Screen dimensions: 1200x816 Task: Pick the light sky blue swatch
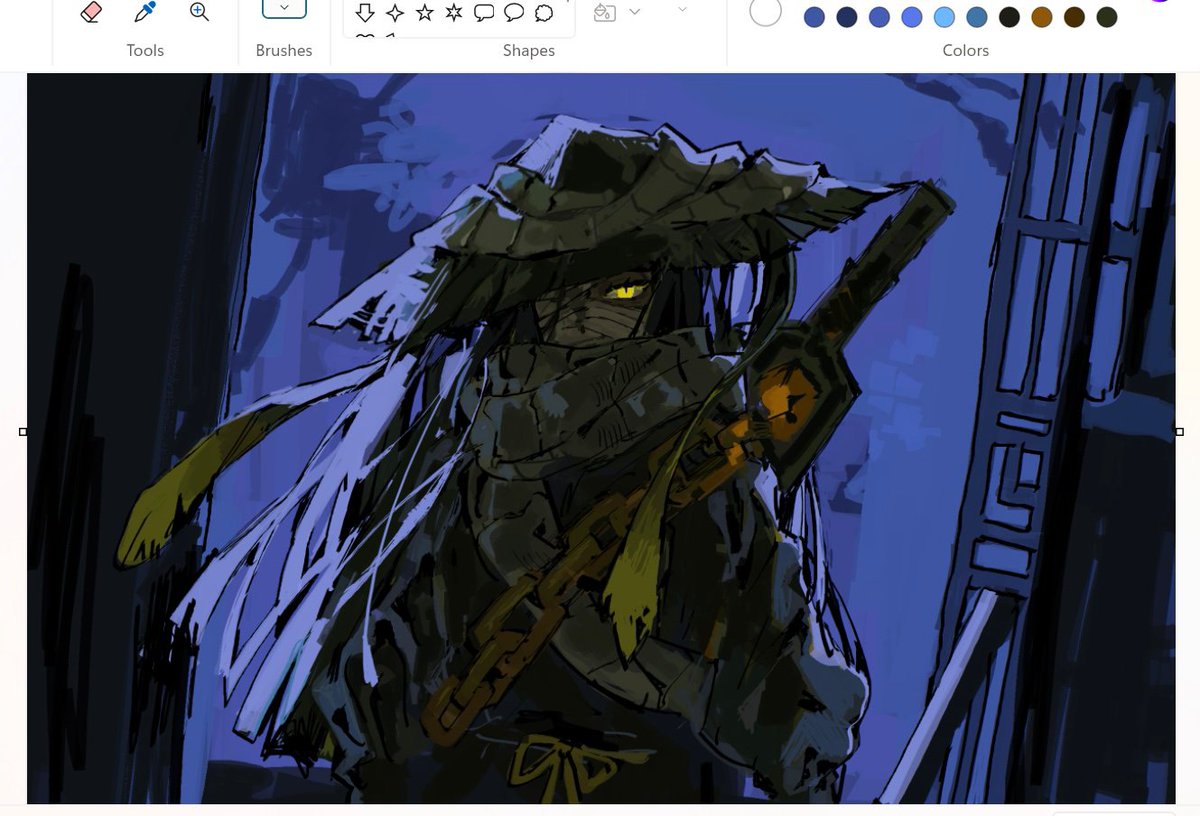945,17
